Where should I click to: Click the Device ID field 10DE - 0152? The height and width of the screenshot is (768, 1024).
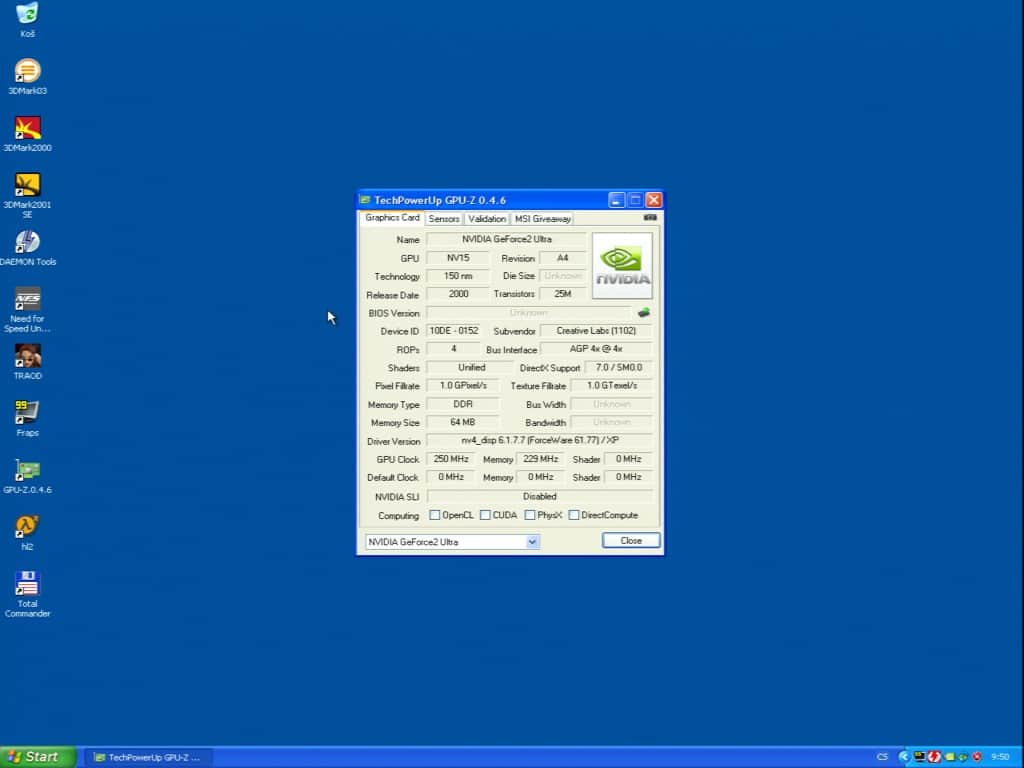coord(454,331)
